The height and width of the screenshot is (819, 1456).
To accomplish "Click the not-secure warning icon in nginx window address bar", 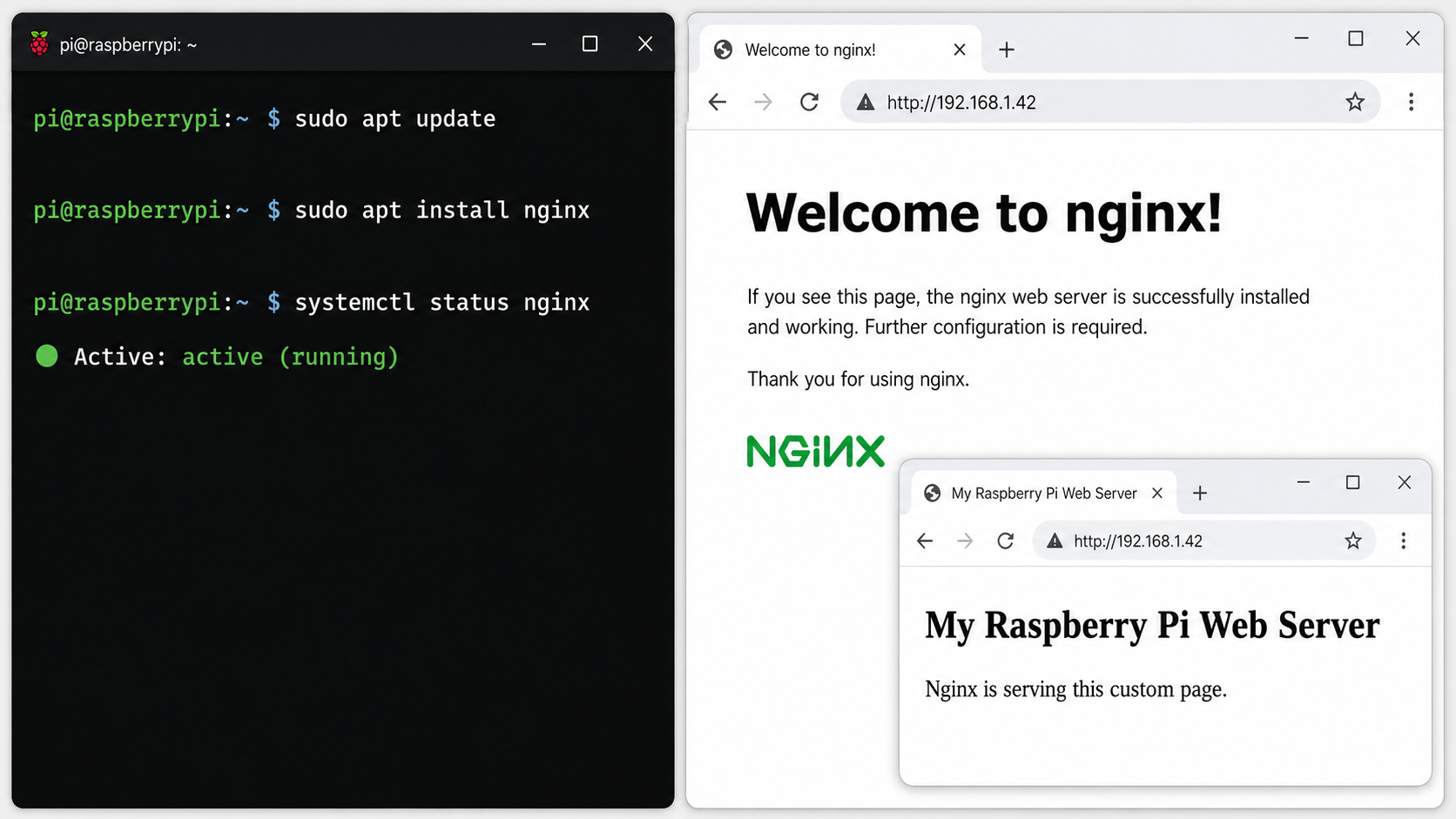I will 865,103.
